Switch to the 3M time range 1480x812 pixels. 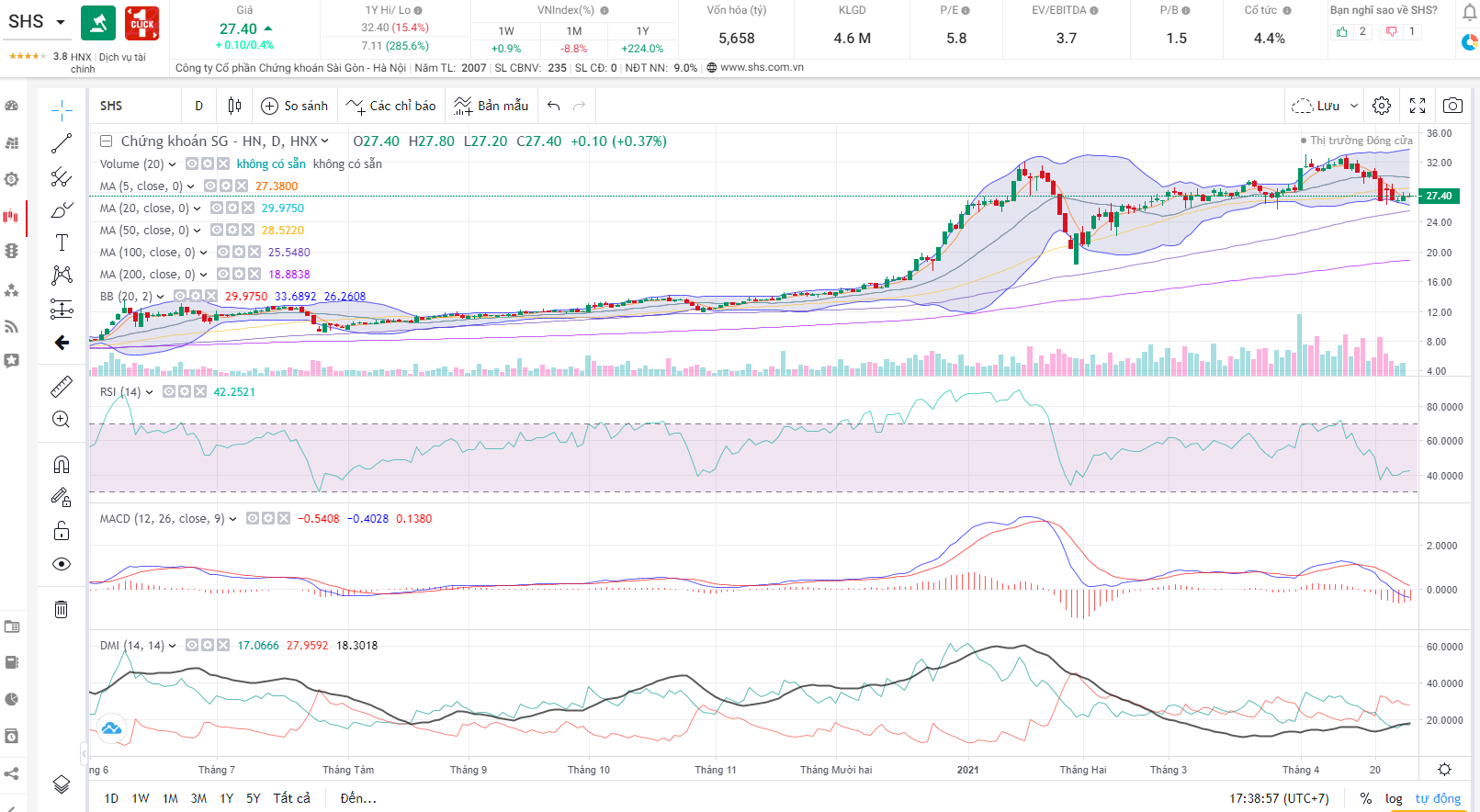pos(198,798)
